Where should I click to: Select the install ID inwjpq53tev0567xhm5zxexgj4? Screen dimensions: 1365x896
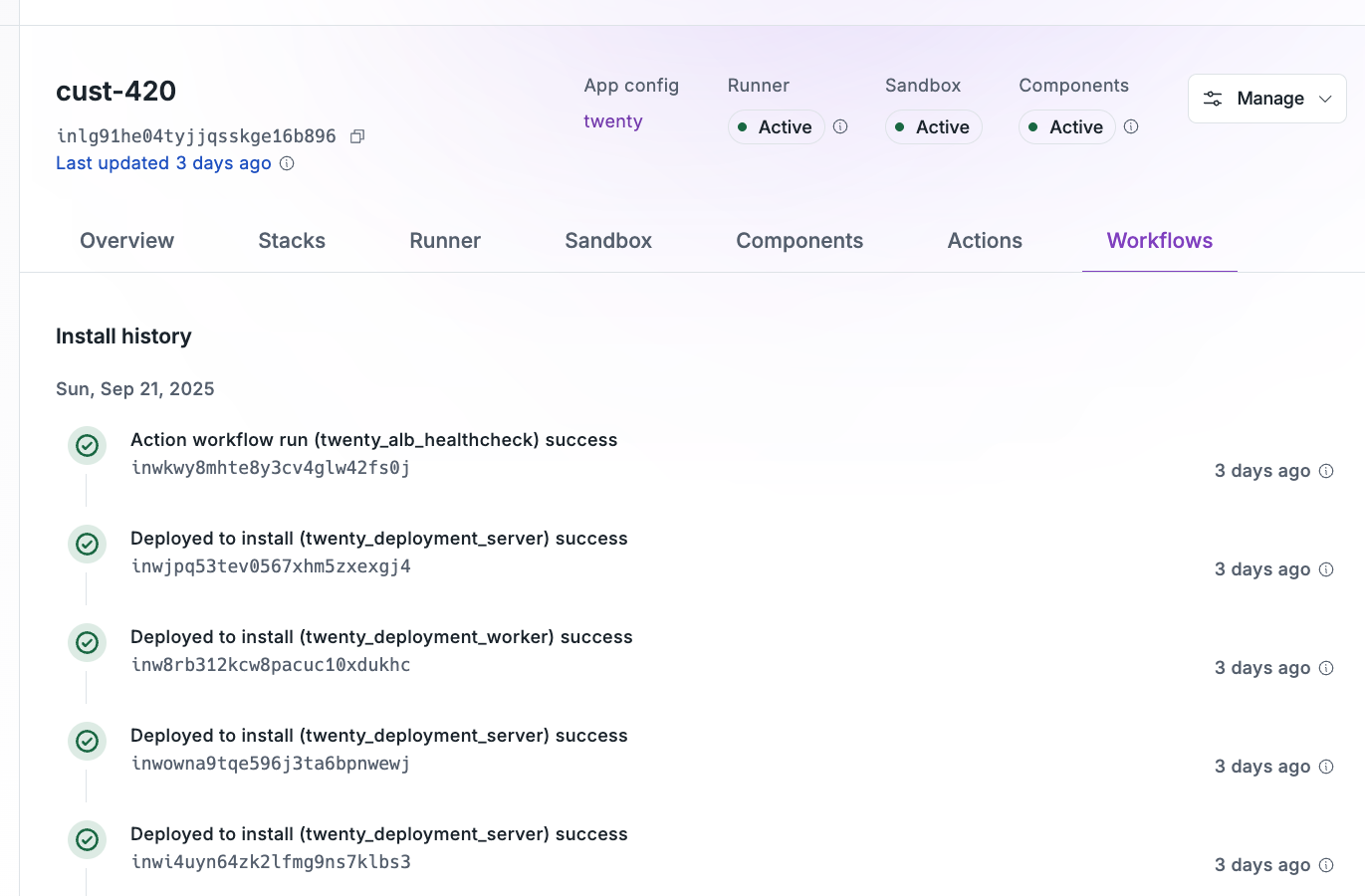(272, 565)
